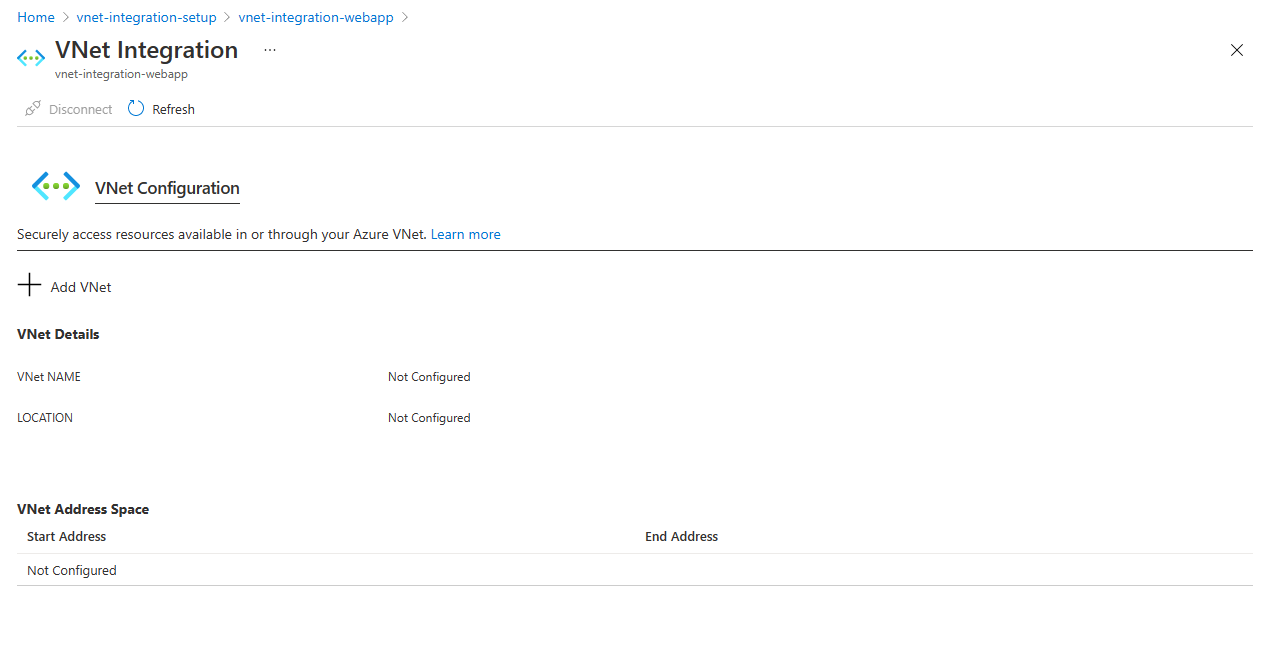Click the Disconnect plug icon
This screenshot has height=659, width=1268.
33,108
